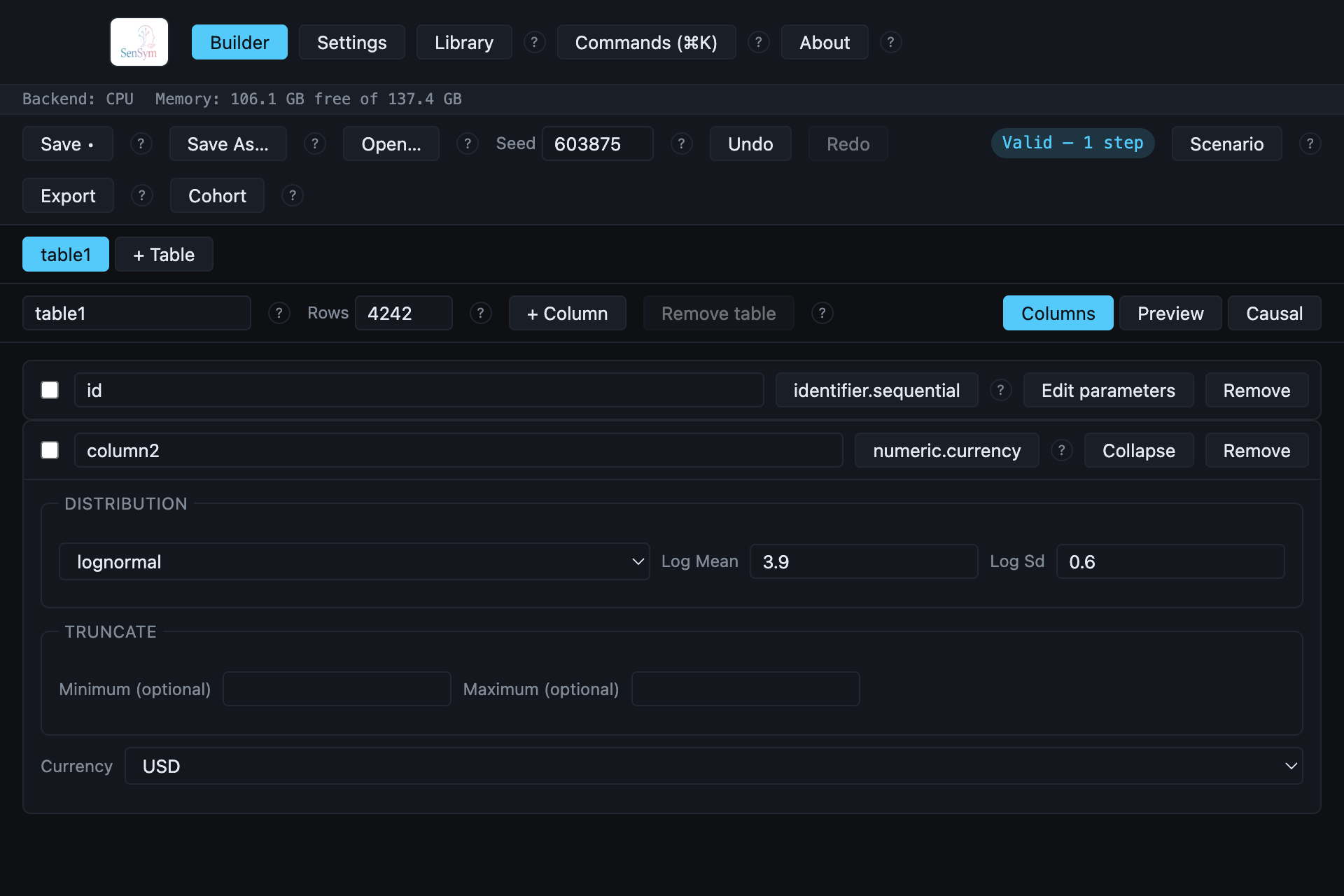Open help icon next to Commands
Image resolution: width=1344 pixels, height=896 pixels.
pyautogui.click(x=759, y=42)
